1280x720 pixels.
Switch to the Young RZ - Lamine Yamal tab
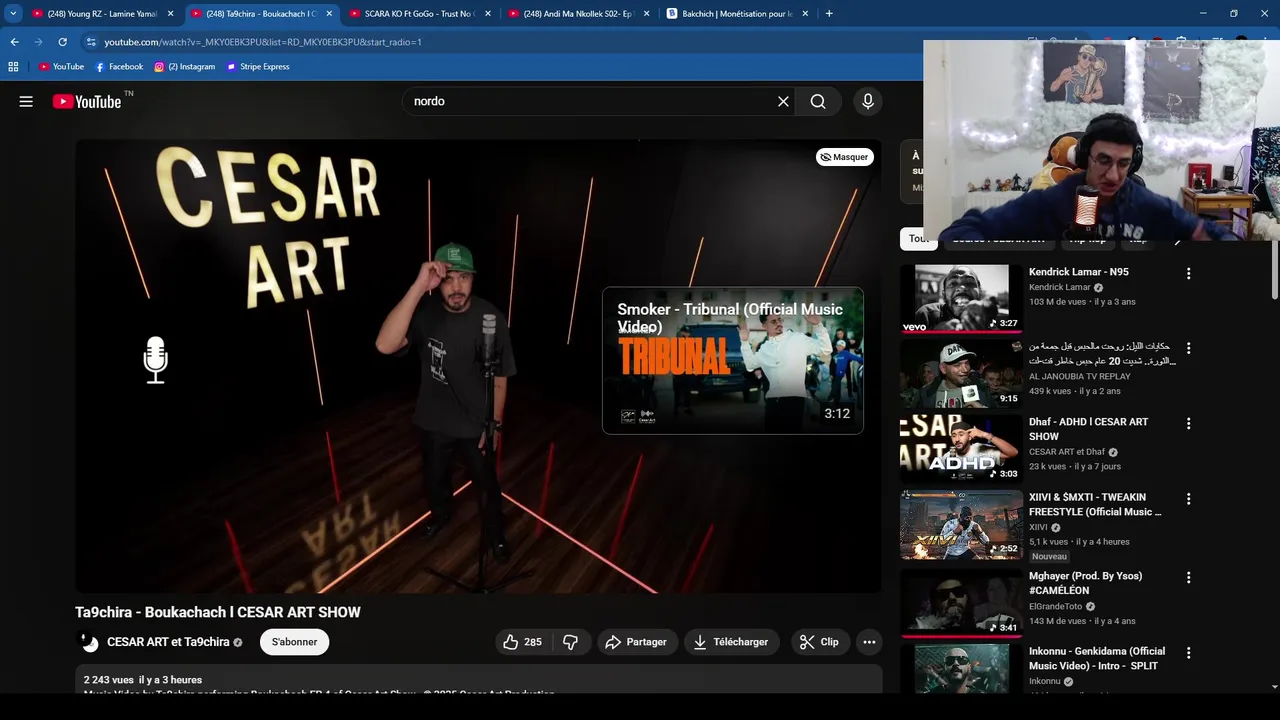(102, 14)
